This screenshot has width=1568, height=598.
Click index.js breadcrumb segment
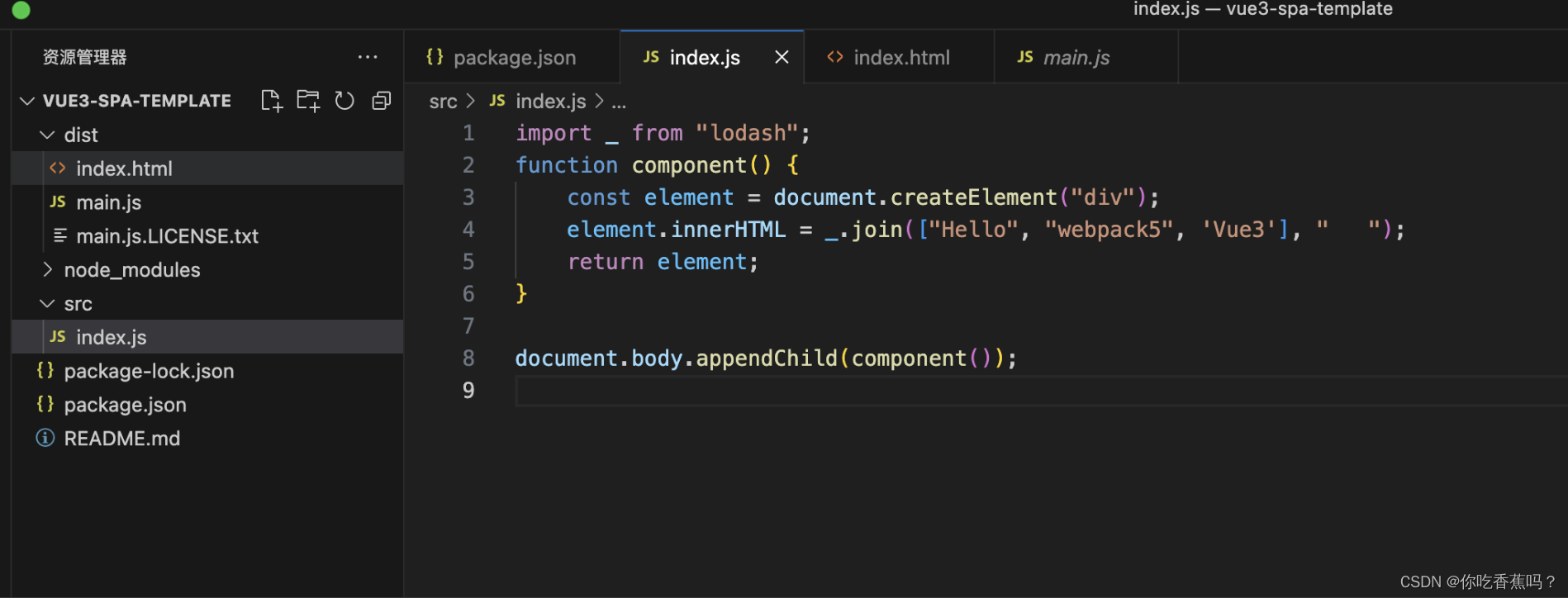(551, 101)
